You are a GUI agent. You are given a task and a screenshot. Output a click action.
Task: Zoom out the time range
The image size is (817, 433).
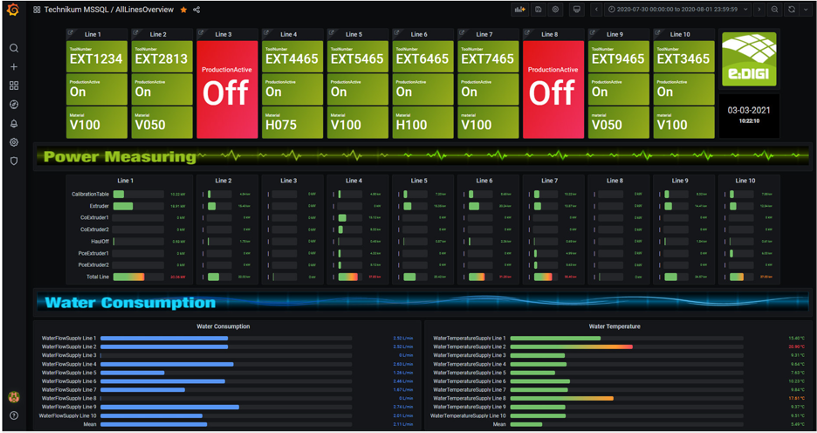pos(774,10)
